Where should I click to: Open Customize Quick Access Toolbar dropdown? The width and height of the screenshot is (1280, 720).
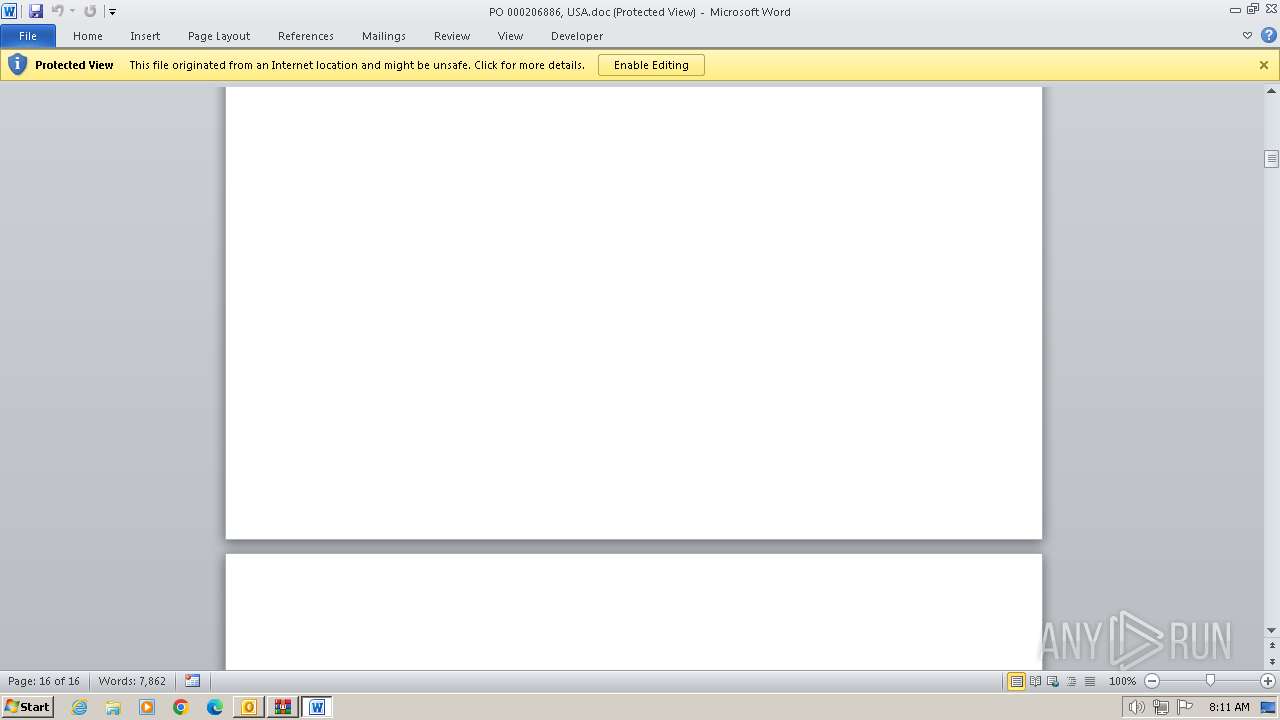point(113,12)
